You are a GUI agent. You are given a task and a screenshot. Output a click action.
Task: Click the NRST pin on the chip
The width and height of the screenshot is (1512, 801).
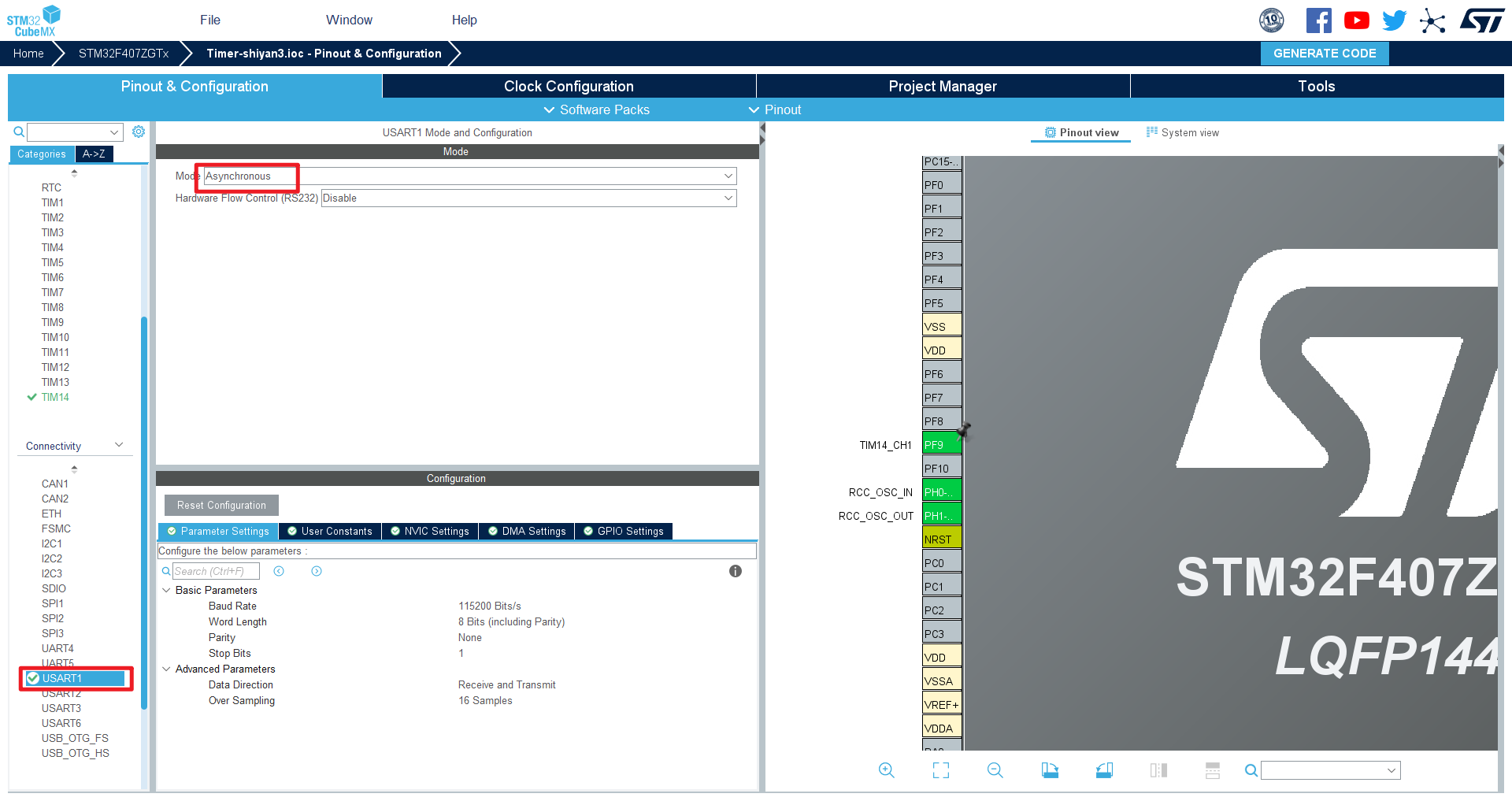[942, 539]
